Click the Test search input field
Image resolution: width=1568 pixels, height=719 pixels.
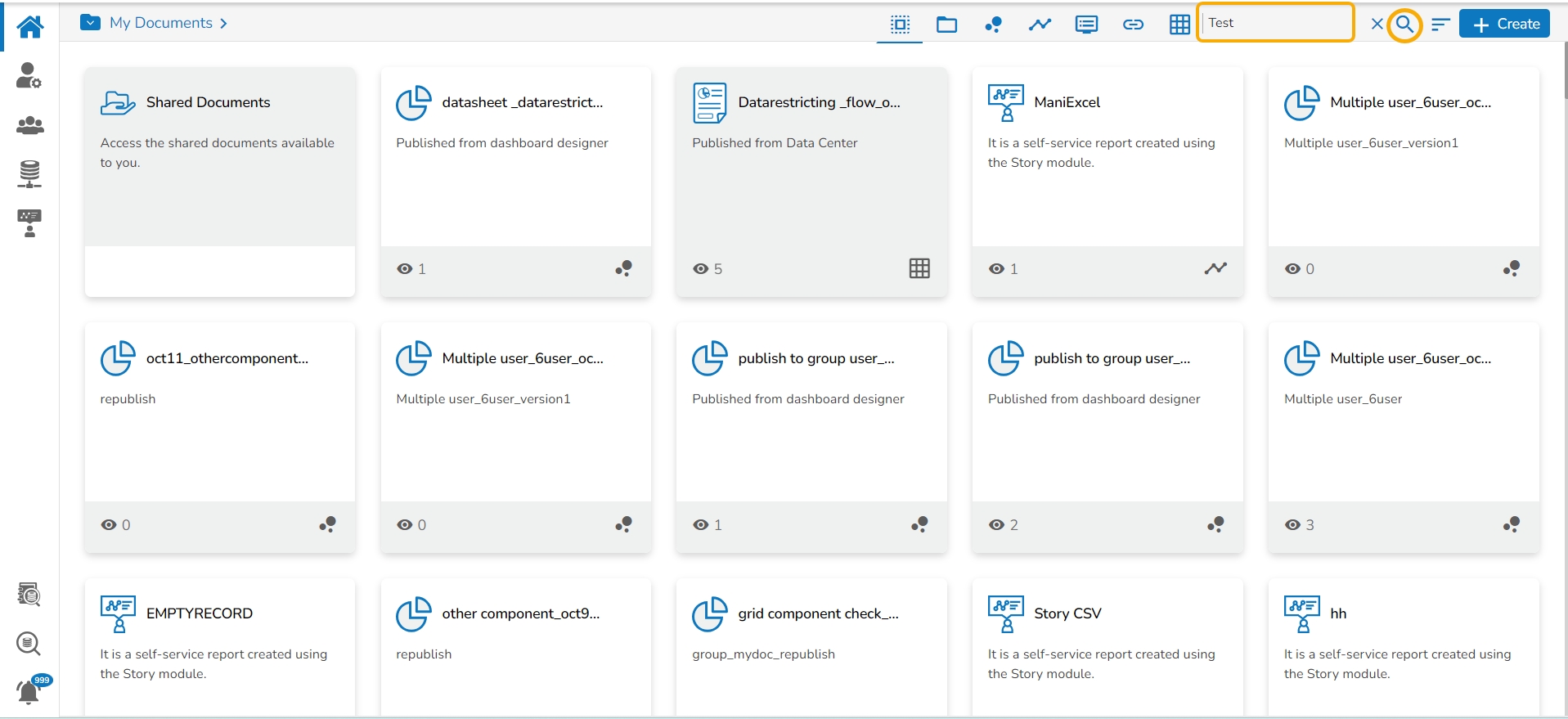(1274, 23)
